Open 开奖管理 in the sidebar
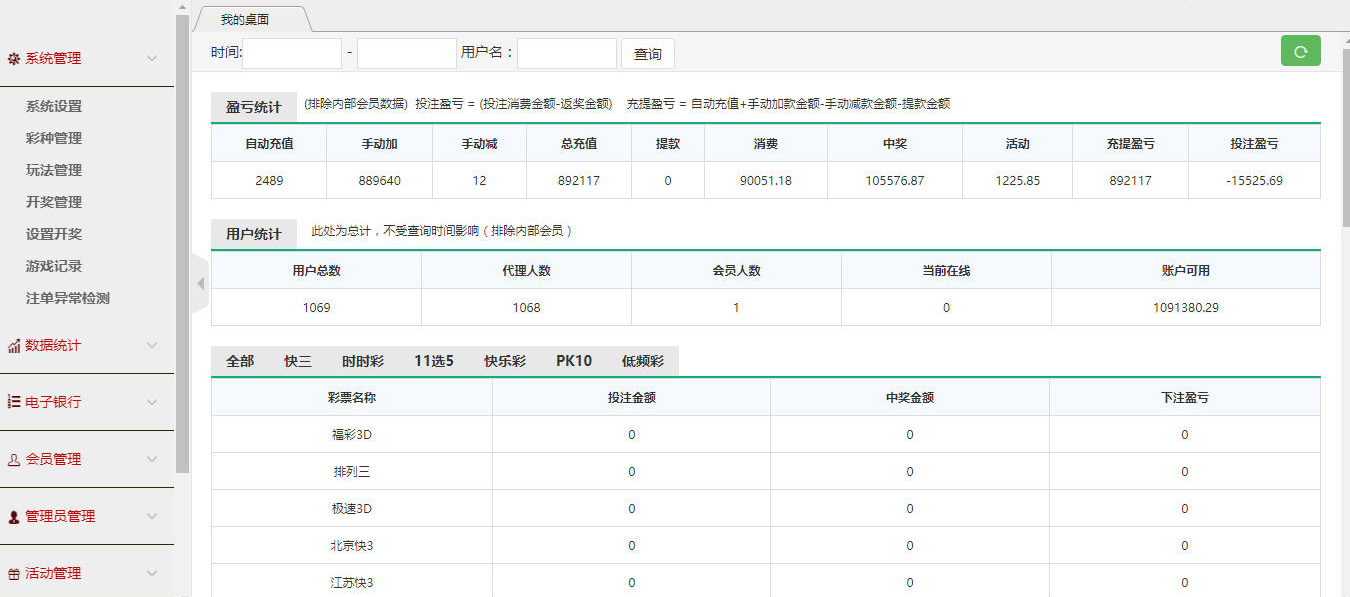 tap(54, 202)
